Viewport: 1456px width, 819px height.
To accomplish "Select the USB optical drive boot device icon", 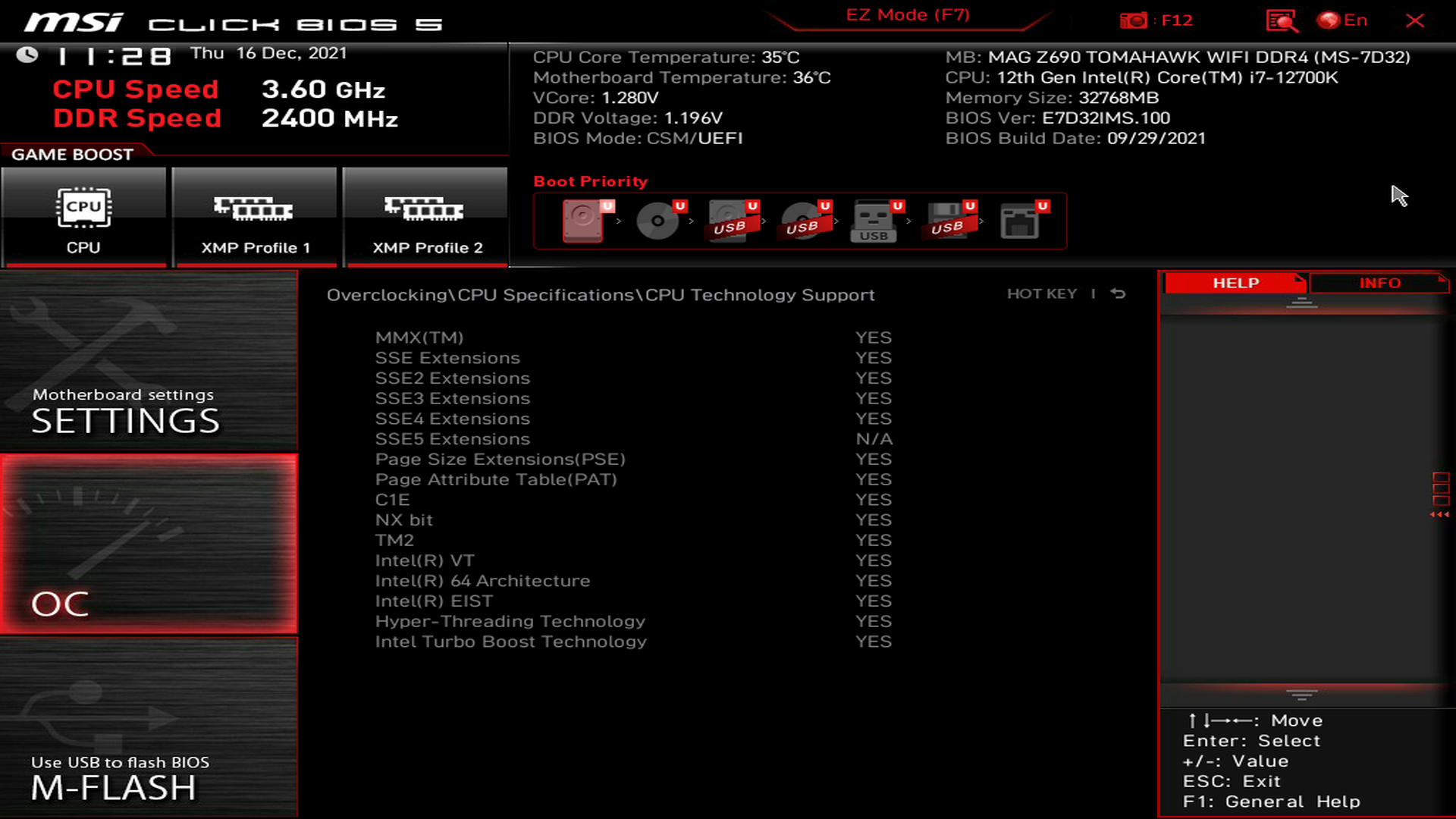I will click(805, 221).
